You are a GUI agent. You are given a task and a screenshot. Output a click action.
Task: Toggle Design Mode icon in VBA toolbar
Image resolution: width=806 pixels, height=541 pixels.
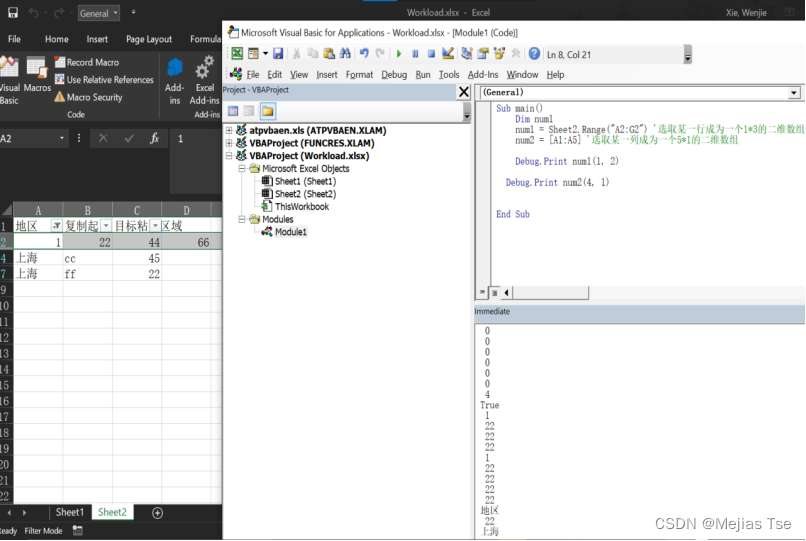(x=448, y=53)
